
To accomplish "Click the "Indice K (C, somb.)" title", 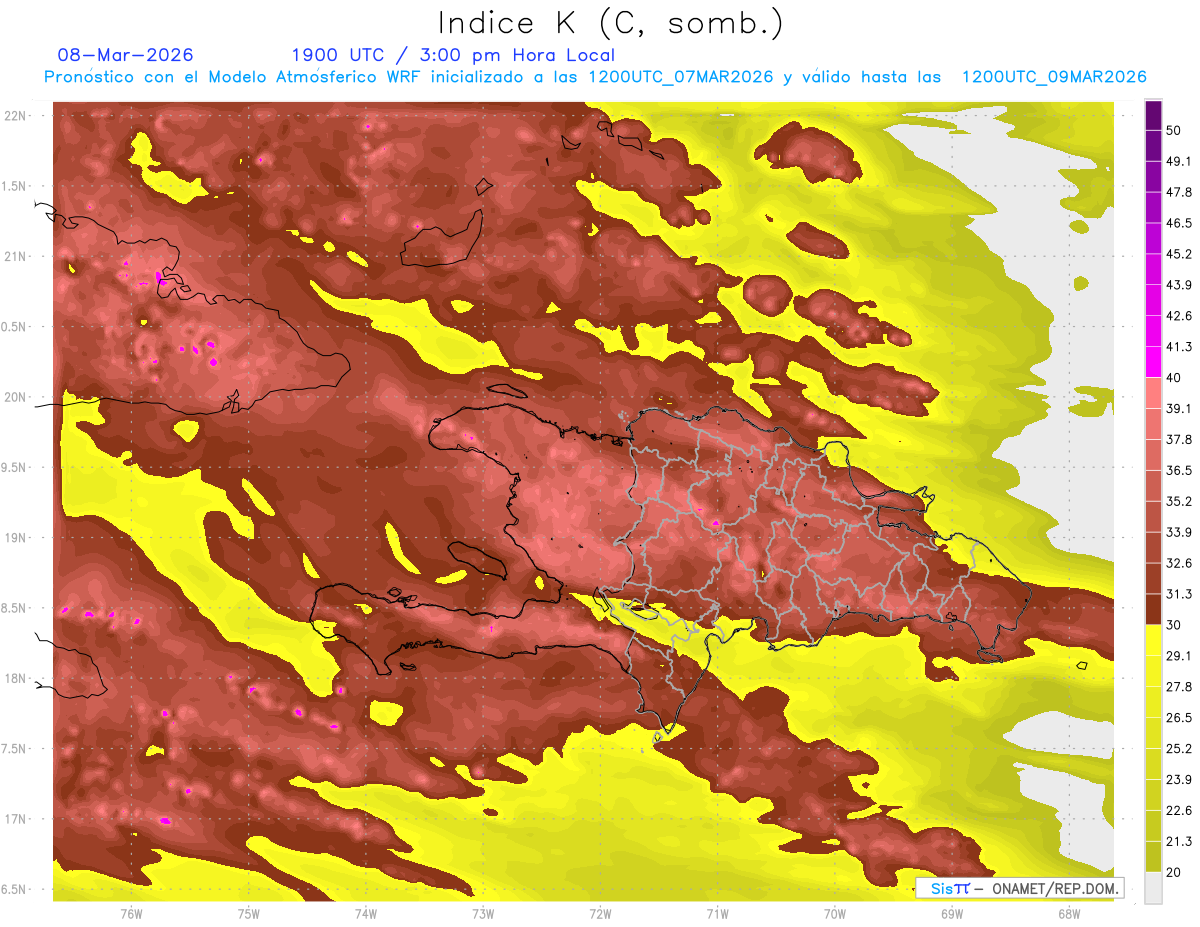I will click(611, 23).
